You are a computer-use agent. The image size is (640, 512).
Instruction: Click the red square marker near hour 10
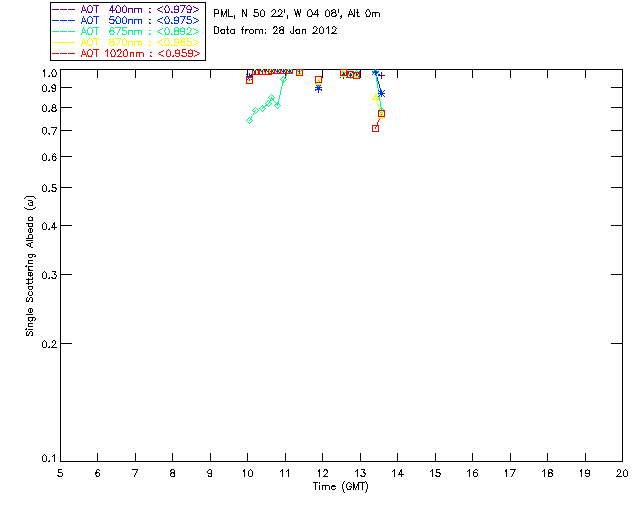point(249,81)
